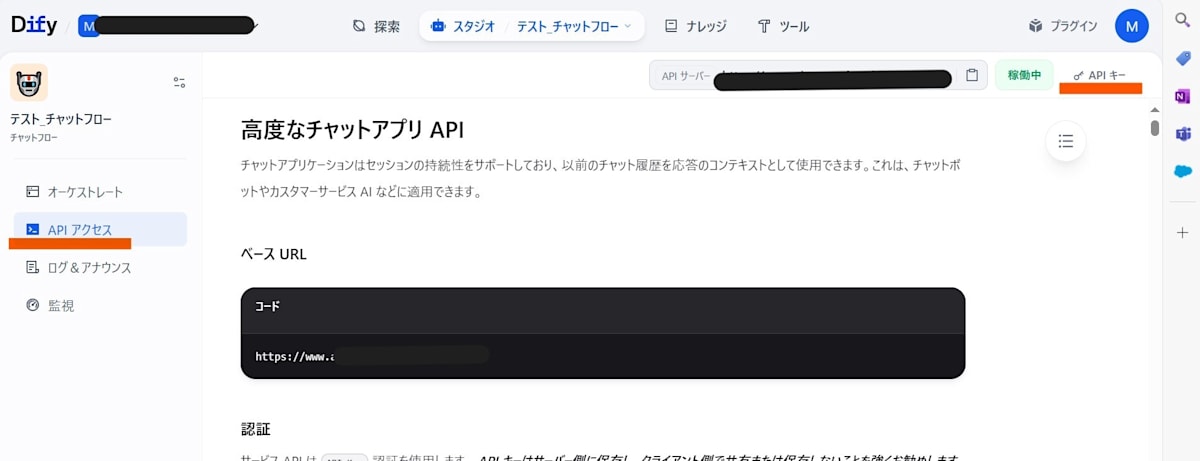This screenshot has width=1200, height=461.
Task: Open the table of contents button
Action: click(x=1066, y=141)
